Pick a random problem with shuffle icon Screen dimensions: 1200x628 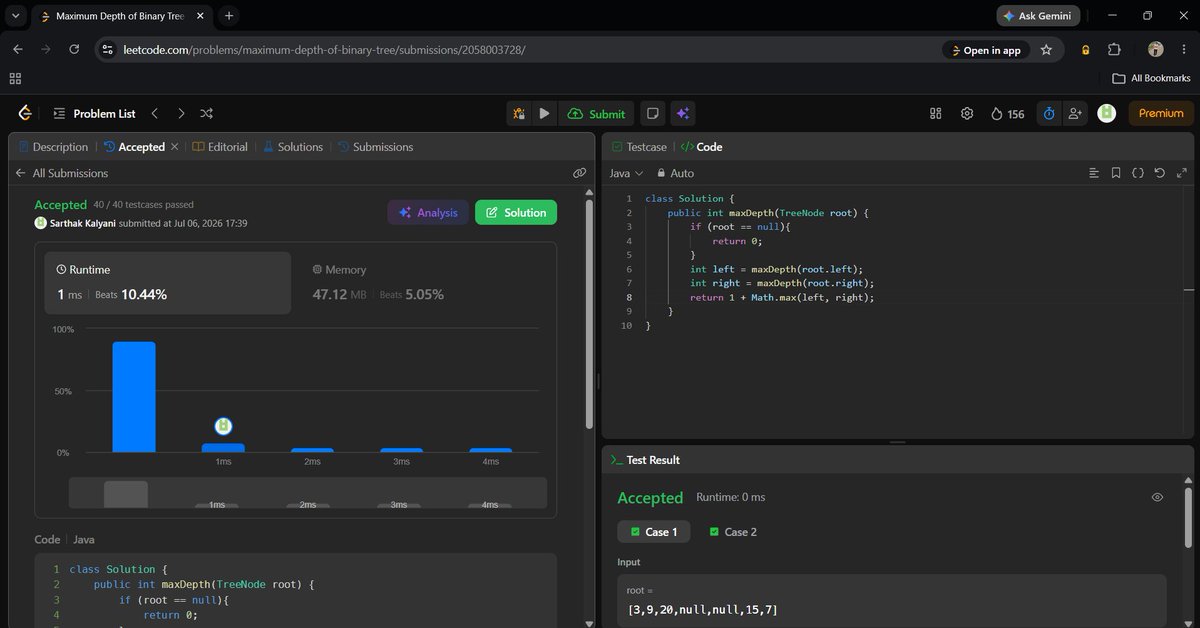[207, 114]
